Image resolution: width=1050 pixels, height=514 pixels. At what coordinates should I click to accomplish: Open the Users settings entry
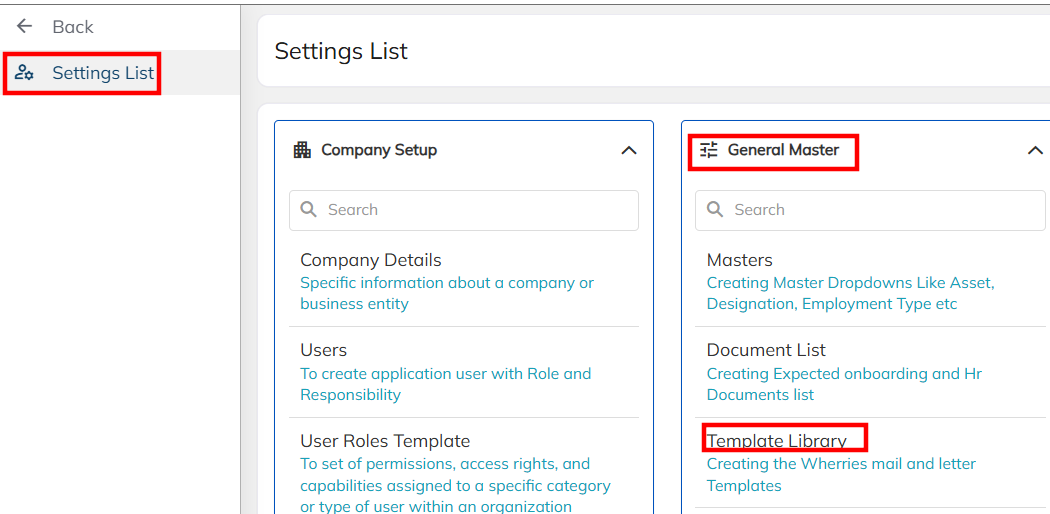point(324,350)
